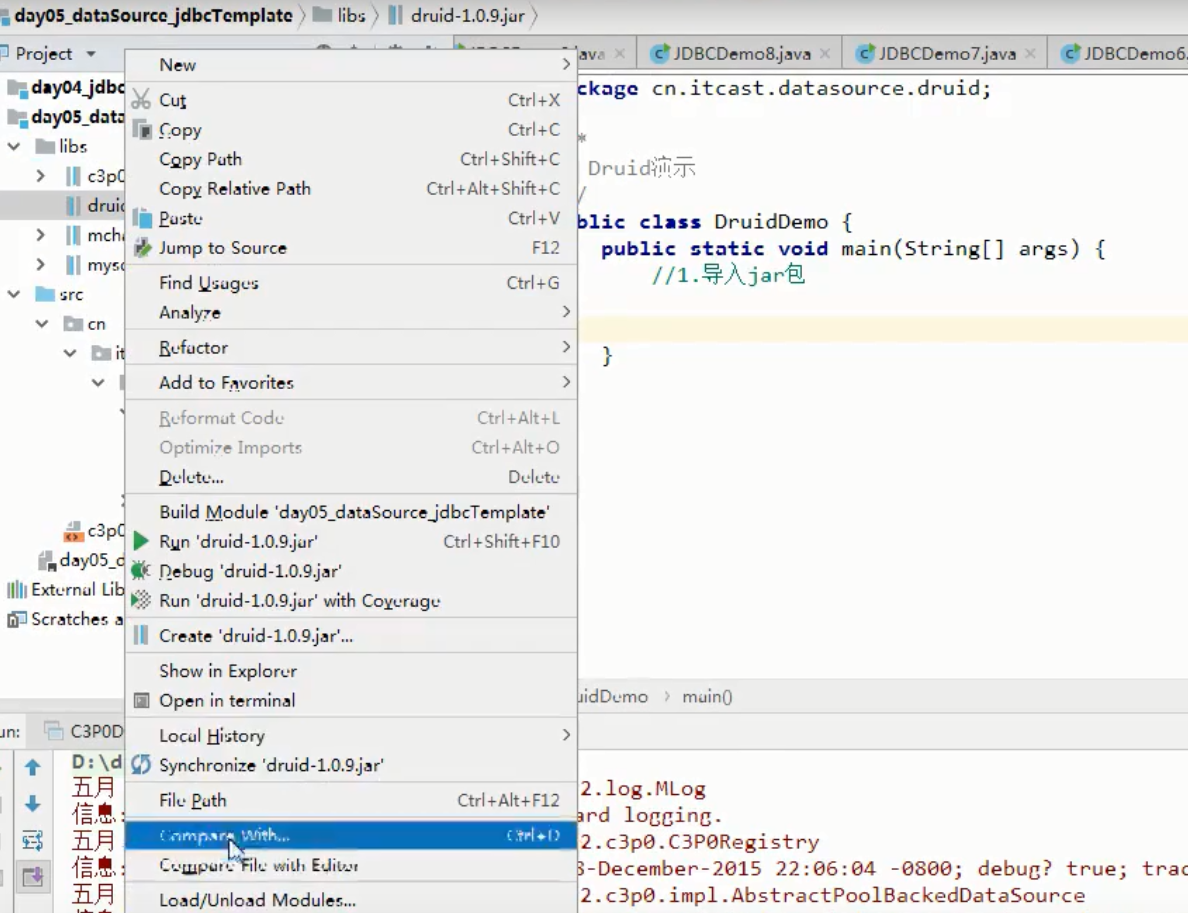
Task: Select Copy Path menu entry
Action: (350, 159)
